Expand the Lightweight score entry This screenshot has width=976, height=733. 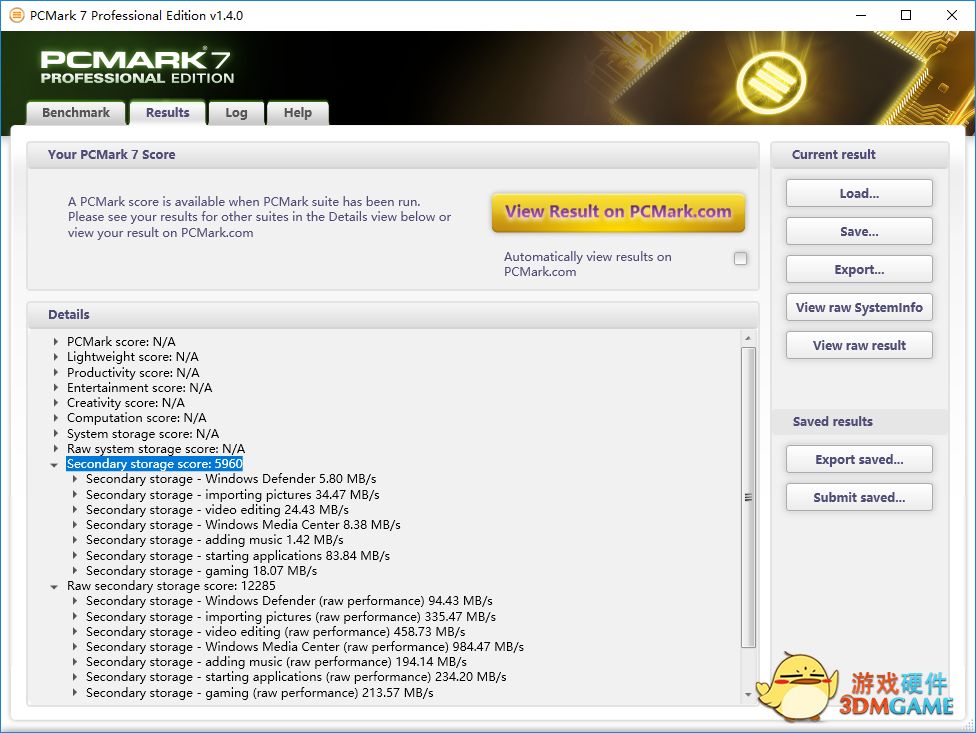(56, 357)
